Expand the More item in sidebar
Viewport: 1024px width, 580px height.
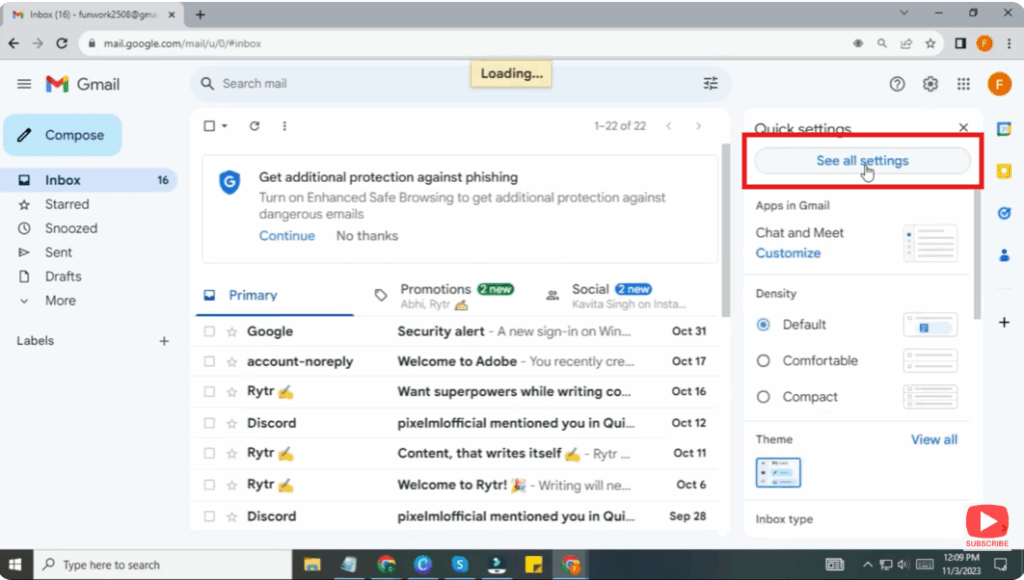[60, 300]
